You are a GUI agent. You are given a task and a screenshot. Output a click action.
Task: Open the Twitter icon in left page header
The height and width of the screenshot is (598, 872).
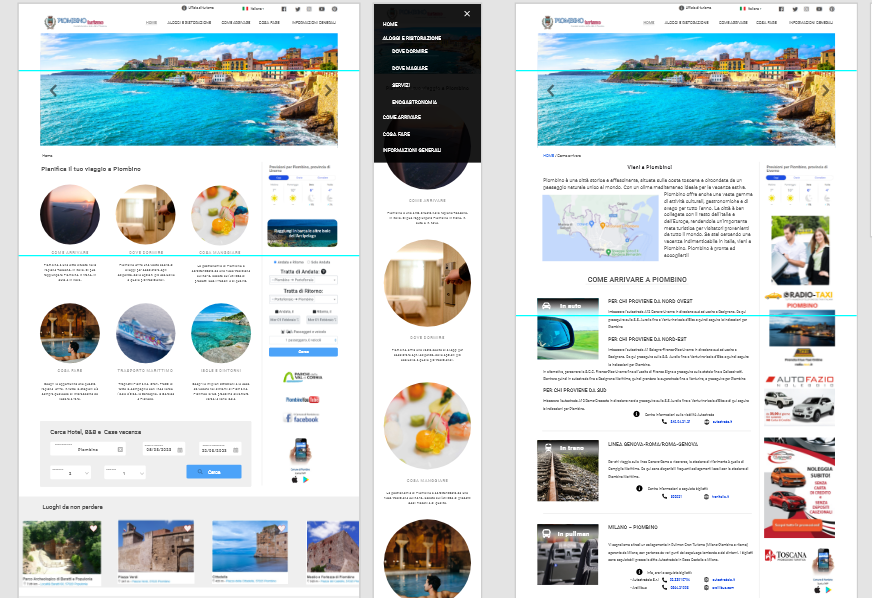tap(296, 8)
